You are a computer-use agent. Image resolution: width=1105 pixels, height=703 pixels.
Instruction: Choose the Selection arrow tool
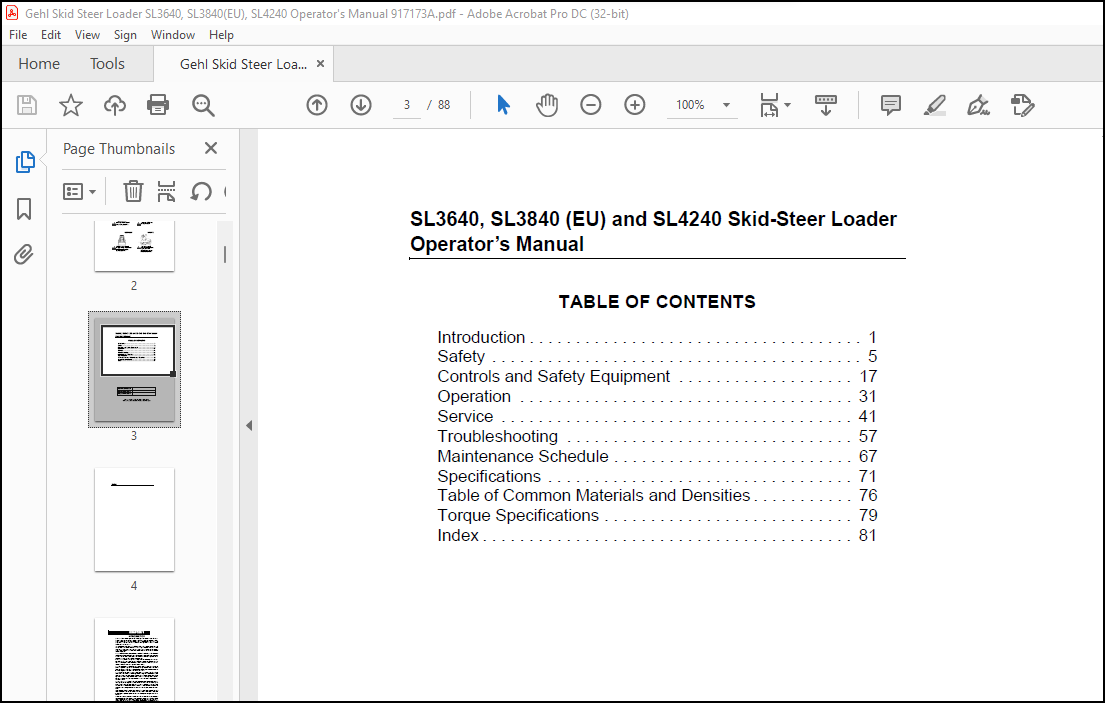click(x=503, y=105)
